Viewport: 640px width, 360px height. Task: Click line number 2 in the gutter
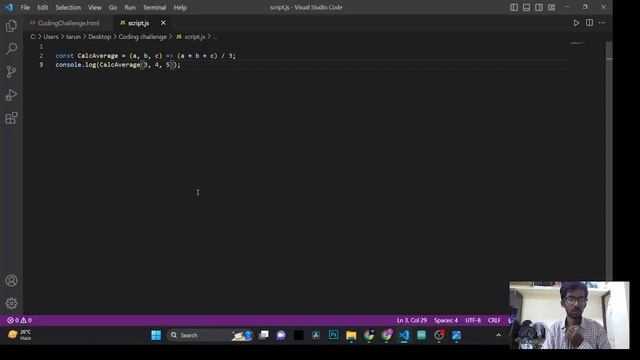[41, 56]
